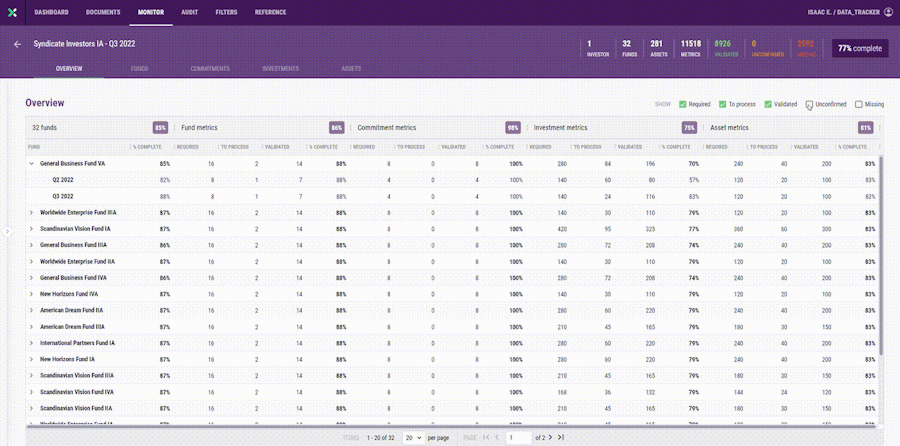Switch to the Funds tab
The width and height of the screenshot is (900, 446).
point(139,68)
